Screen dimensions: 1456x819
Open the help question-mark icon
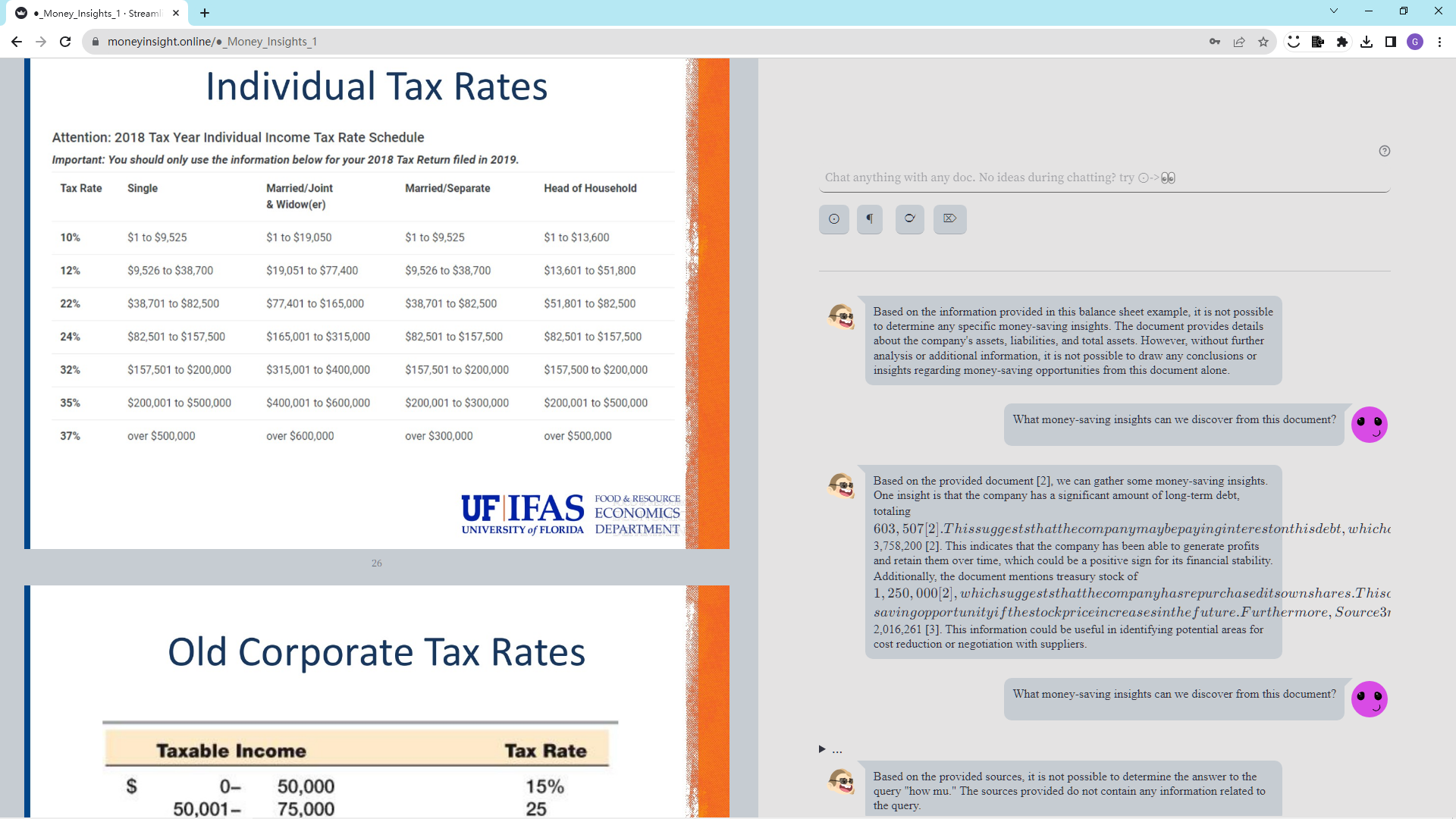1384,151
